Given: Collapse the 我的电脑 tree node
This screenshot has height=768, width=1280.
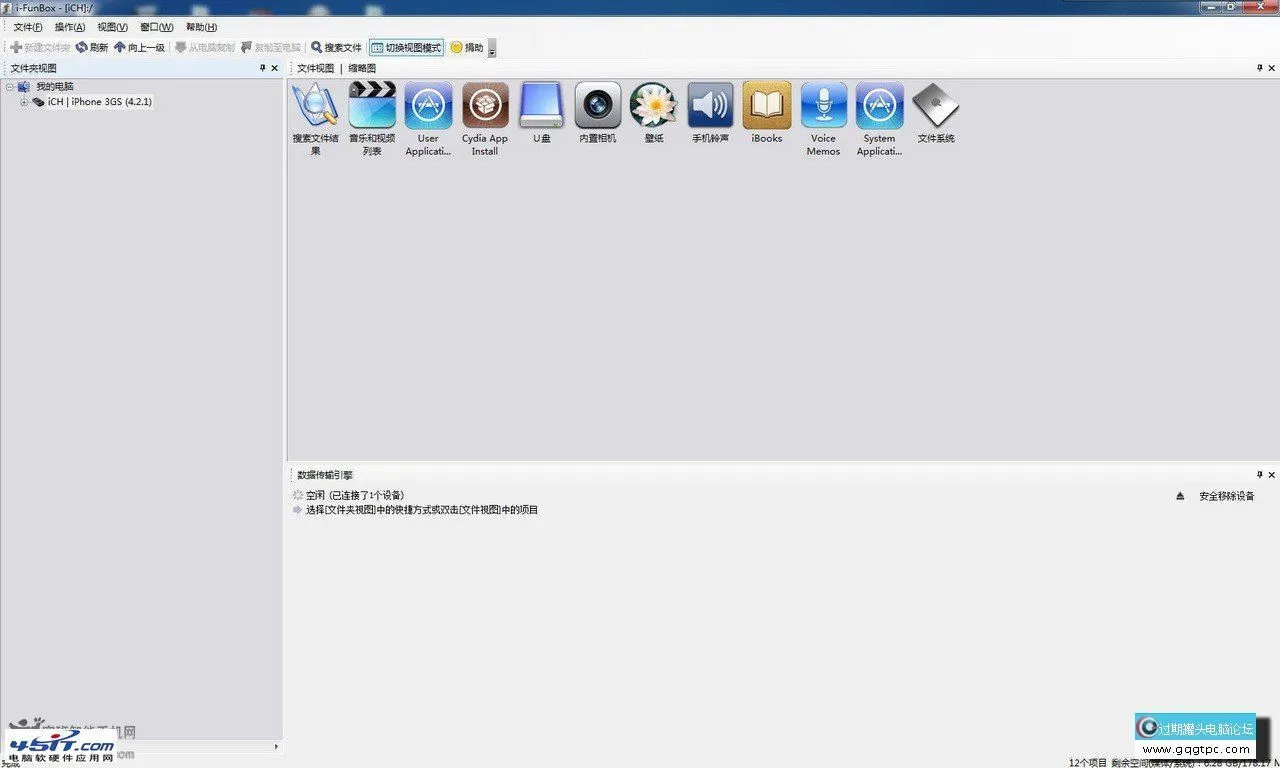Looking at the screenshot, I should (x=10, y=86).
